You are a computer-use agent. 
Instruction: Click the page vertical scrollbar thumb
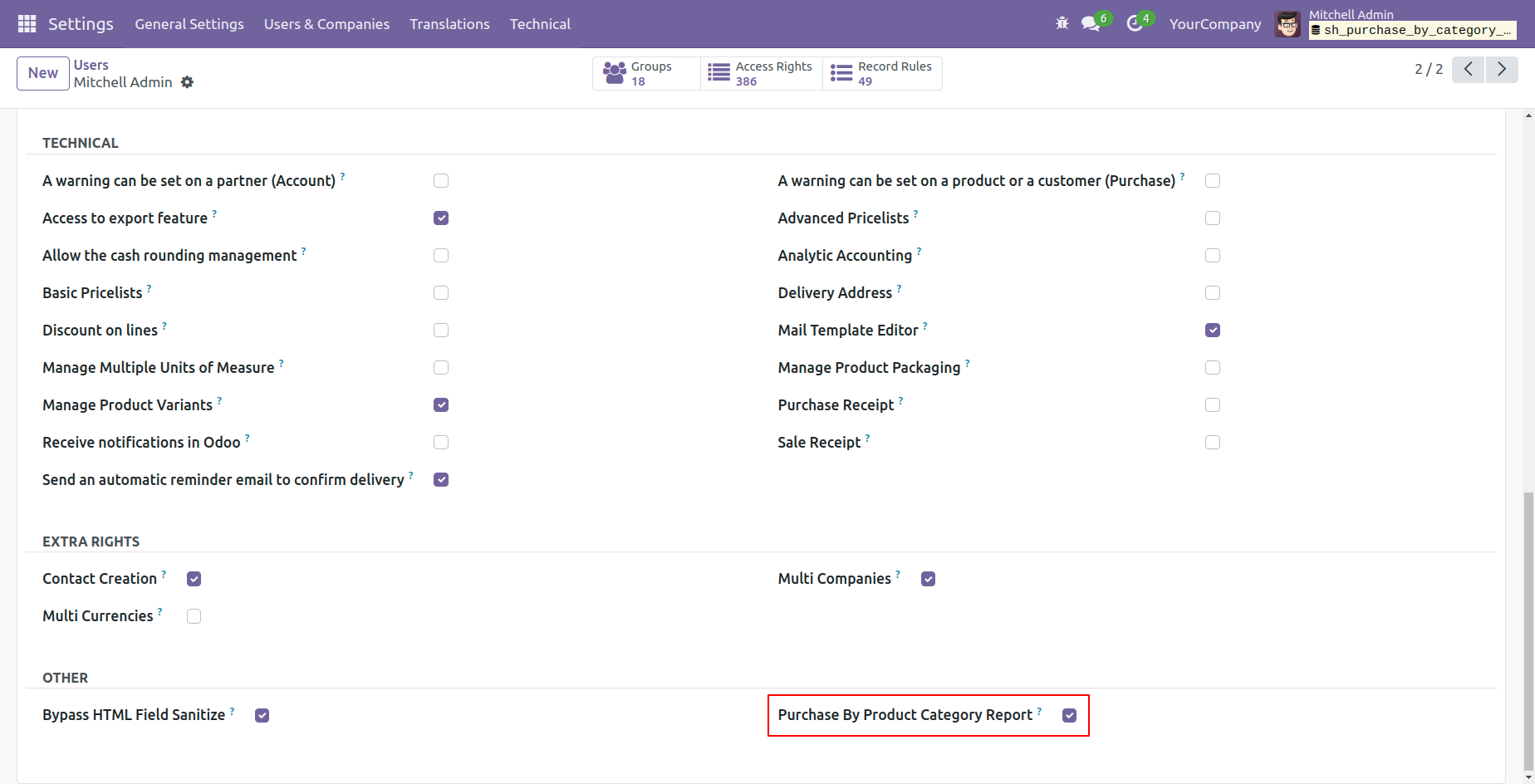click(1528, 631)
